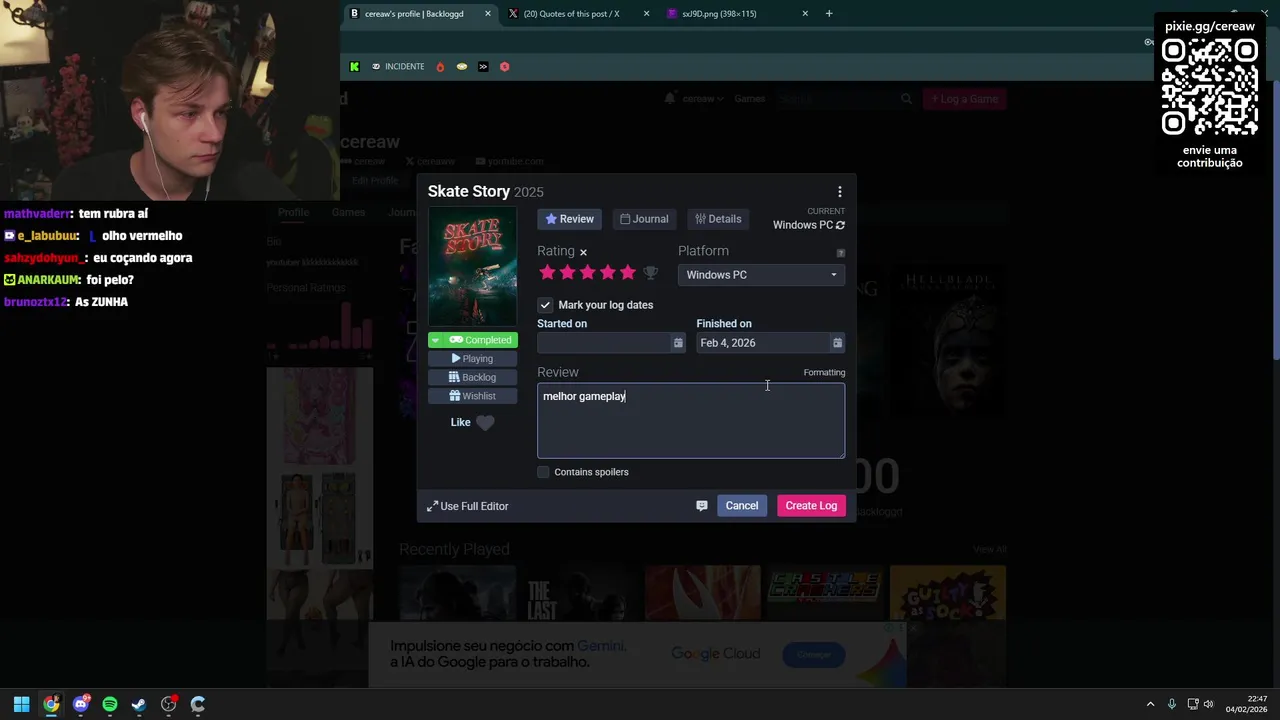The image size is (1280, 720).
Task: Open Chrome from the taskbar
Action: pyautogui.click(x=51, y=704)
